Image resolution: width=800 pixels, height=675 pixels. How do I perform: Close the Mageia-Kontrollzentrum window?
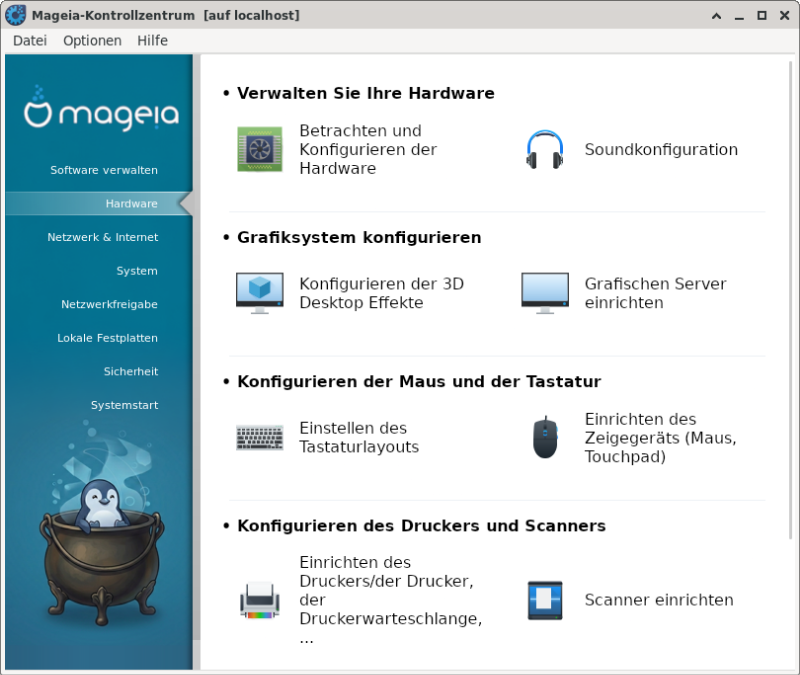(x=785, y=16)
